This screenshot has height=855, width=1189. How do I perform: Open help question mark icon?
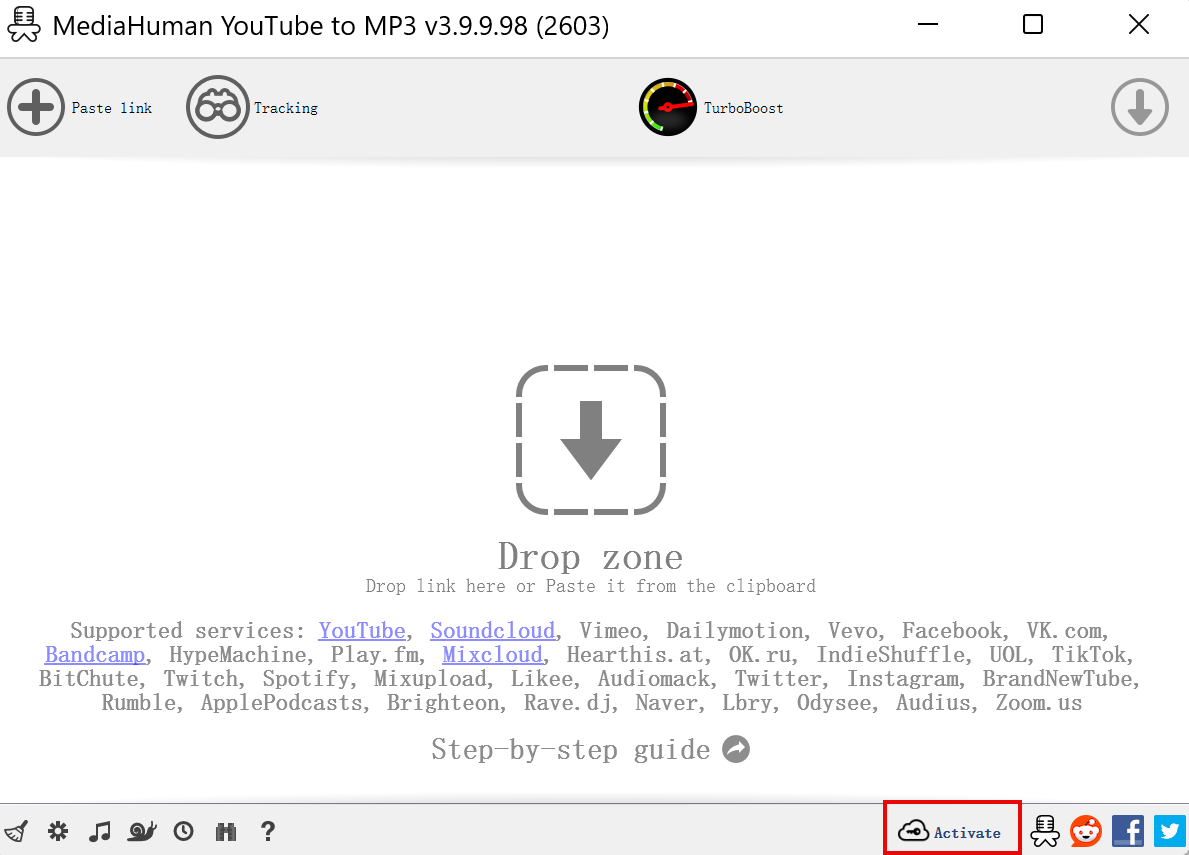pyautogui.click(x=267, y=831)
